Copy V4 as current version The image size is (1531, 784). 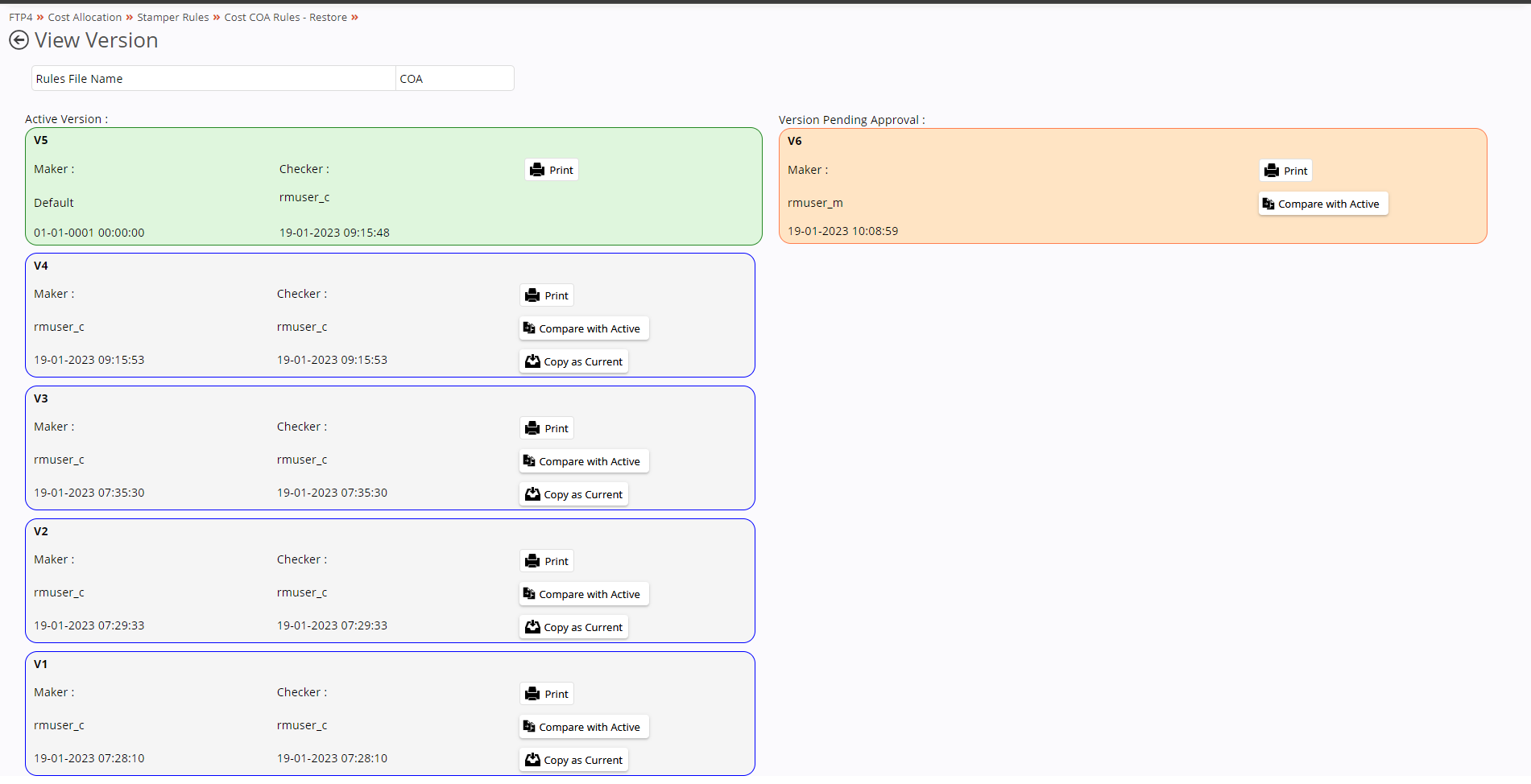click(573, 361)
